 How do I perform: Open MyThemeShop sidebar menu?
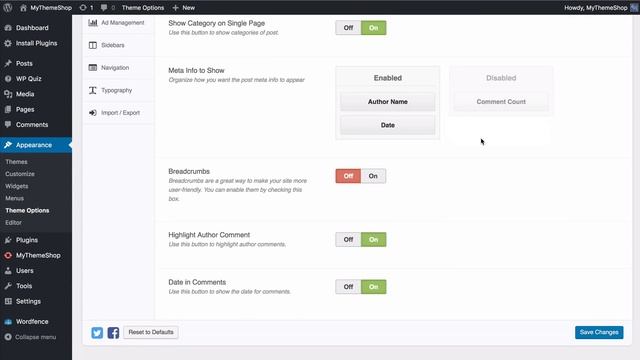tap(38, 256)
